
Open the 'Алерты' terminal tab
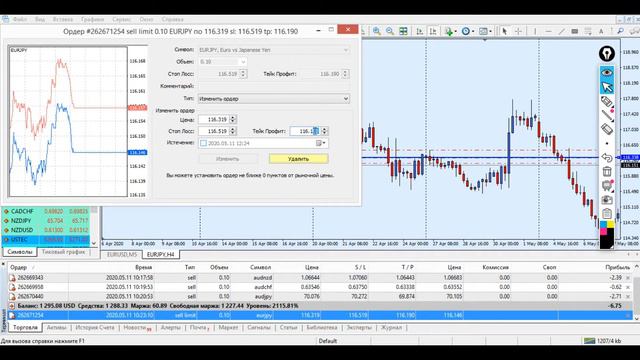pyautogui.click(x=171, y=327)
